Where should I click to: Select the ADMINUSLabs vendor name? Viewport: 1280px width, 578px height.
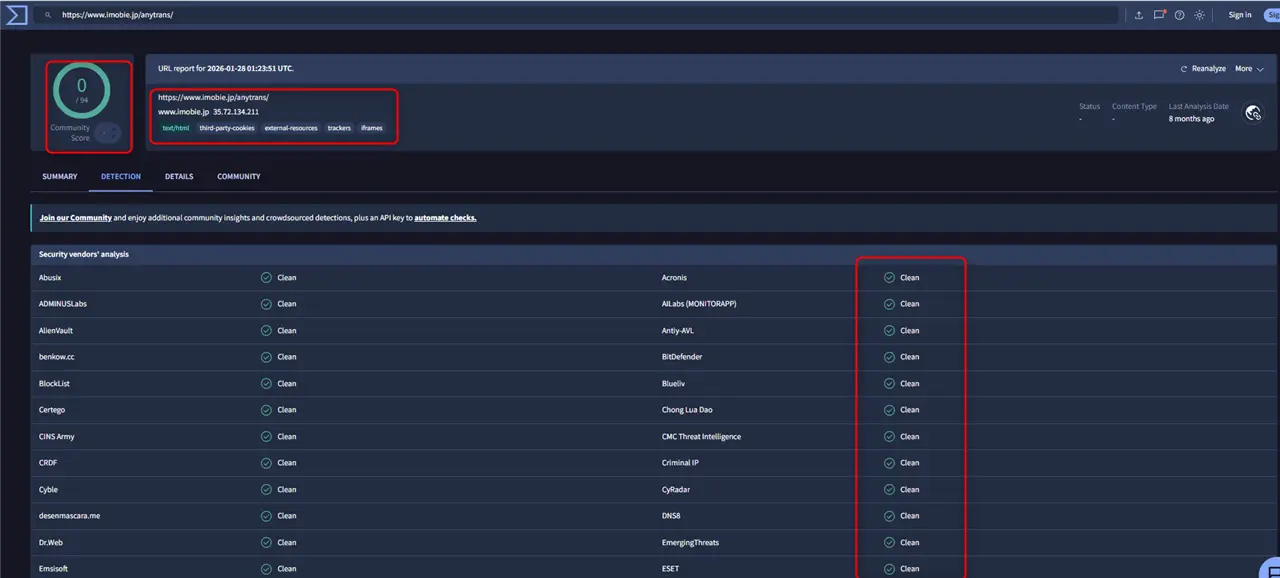(x=63, y=304)
